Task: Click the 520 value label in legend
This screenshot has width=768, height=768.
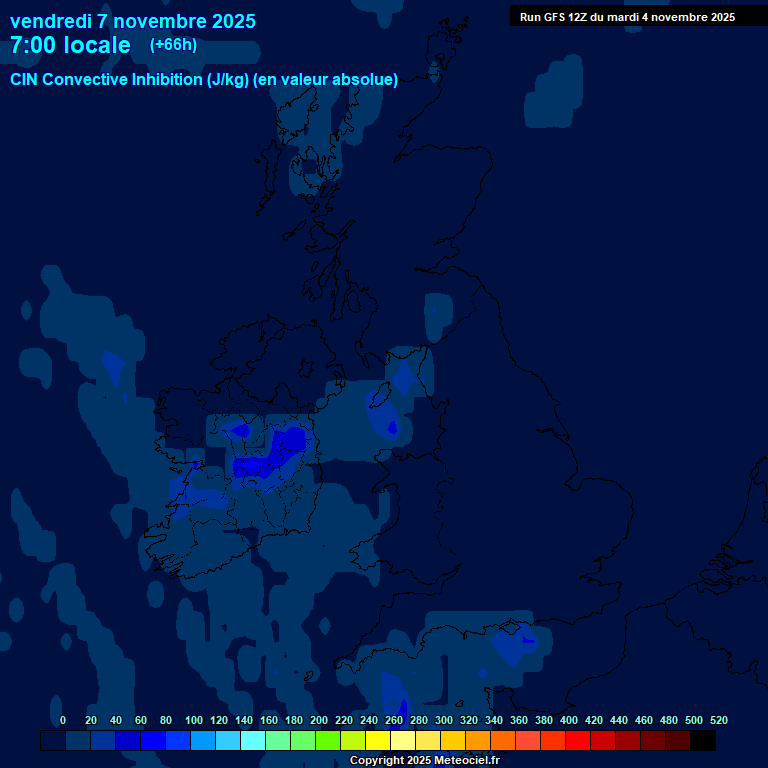Action: tap(718, 720)
